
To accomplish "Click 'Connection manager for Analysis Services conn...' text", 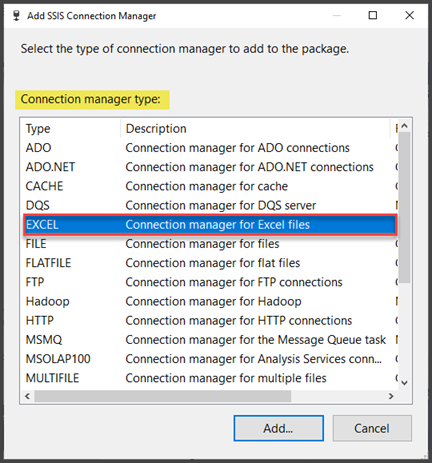I will 254,359.
